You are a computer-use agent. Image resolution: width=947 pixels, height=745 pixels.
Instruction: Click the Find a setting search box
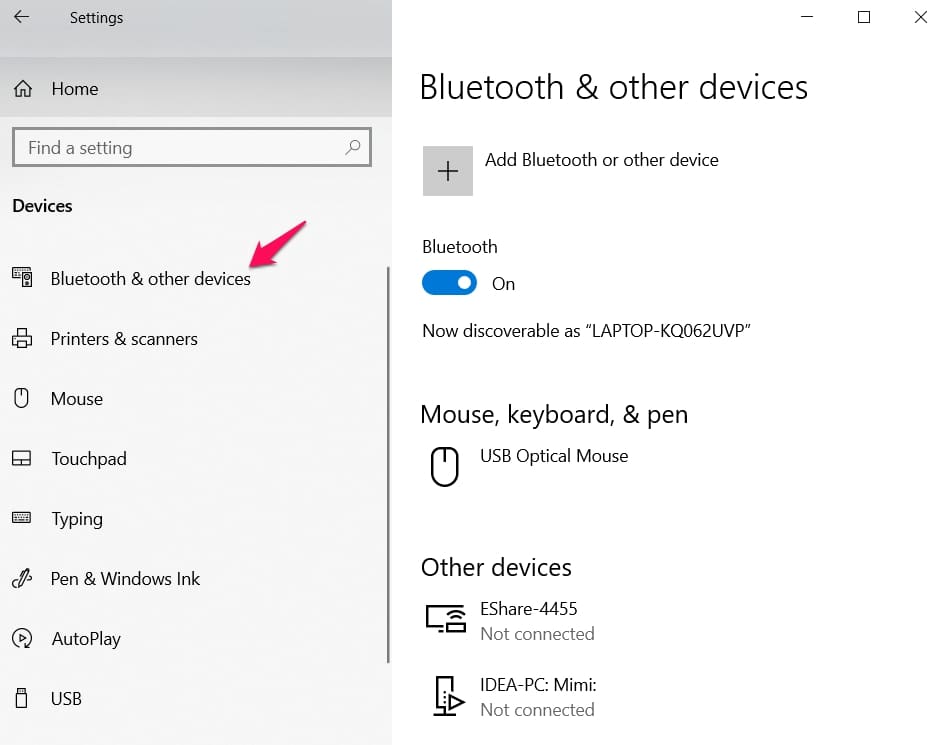[180, 147]
